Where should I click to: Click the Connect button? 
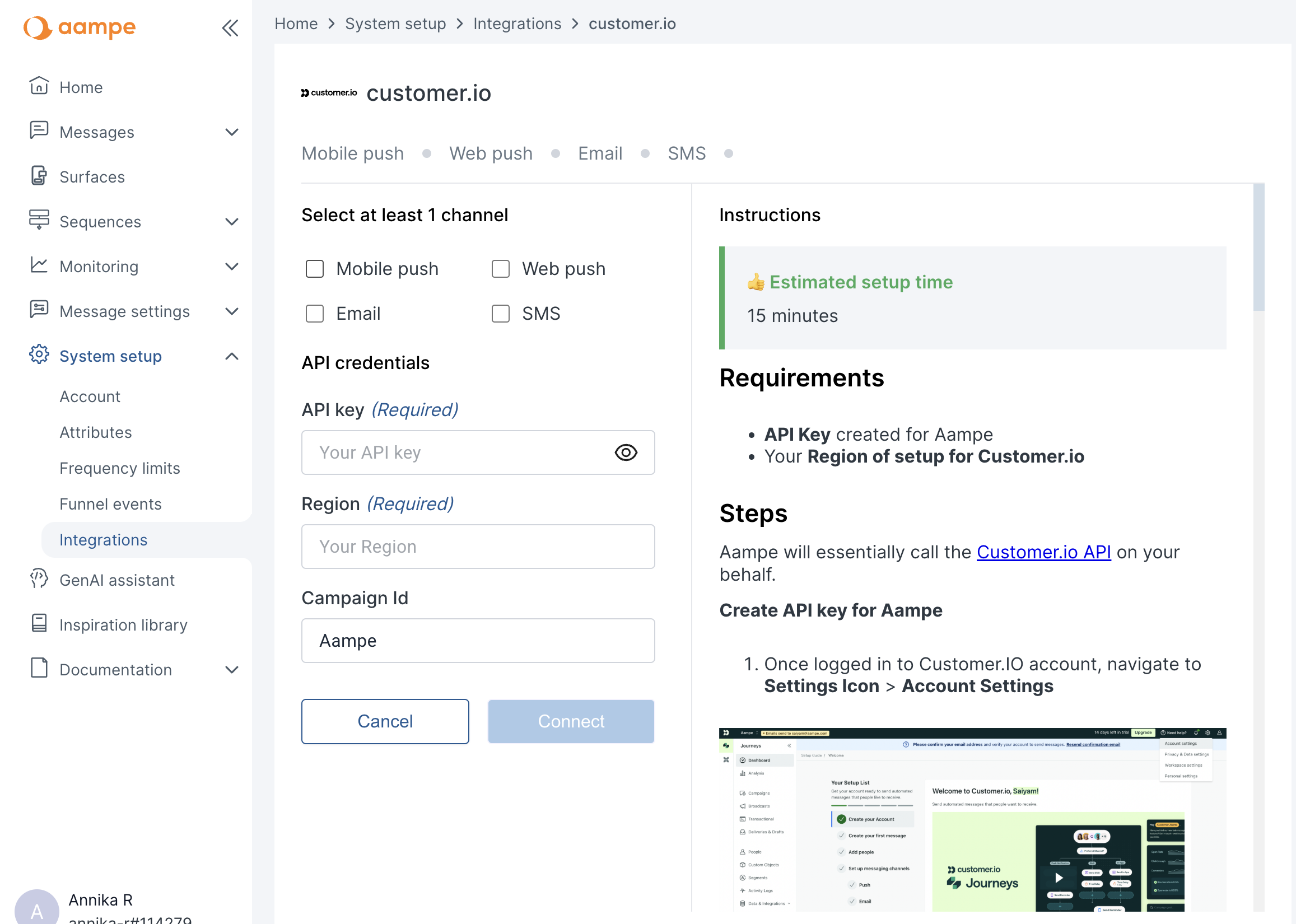[571, 721]
